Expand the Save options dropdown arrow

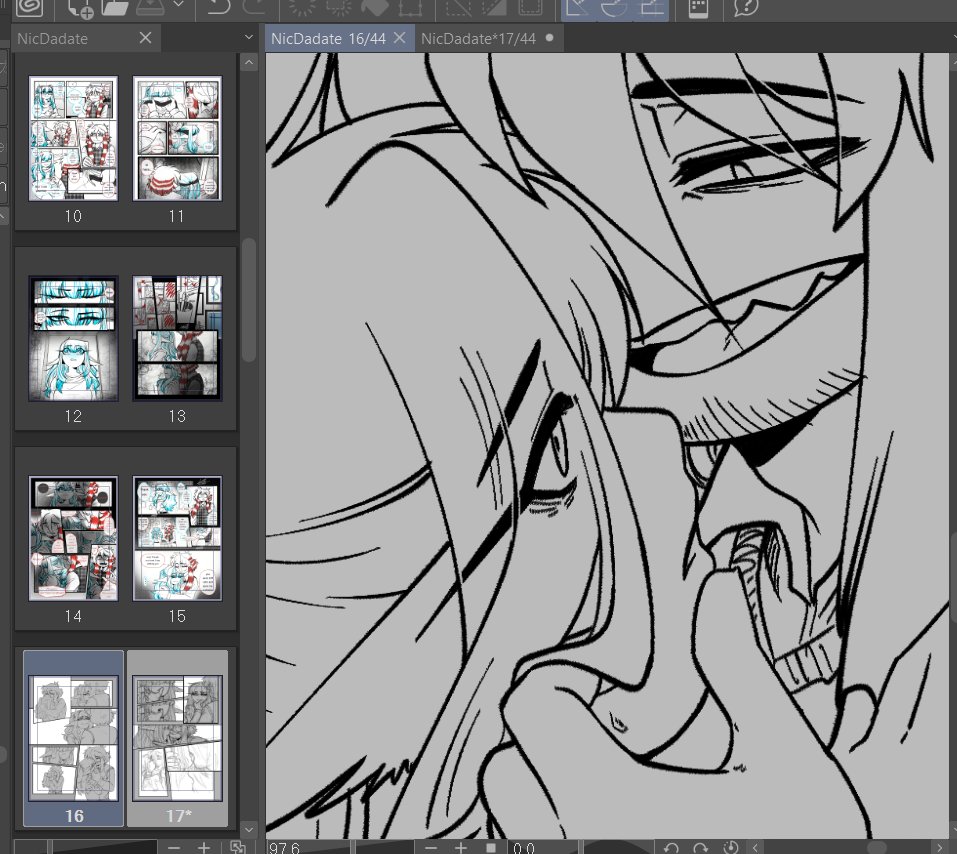(x=179, y=5)
